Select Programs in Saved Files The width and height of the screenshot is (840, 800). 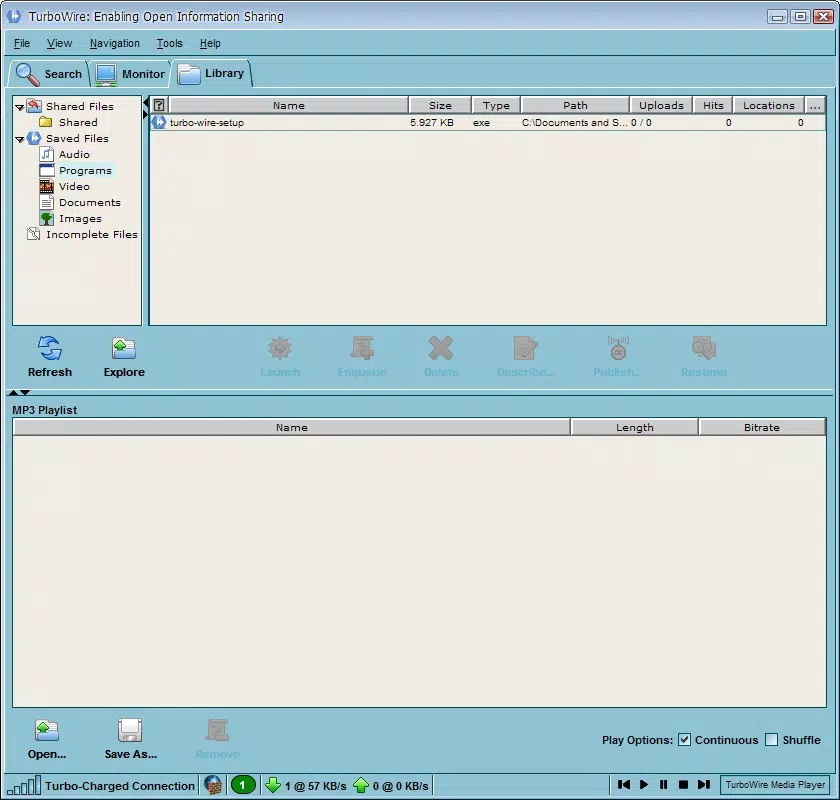pos(85,170)
